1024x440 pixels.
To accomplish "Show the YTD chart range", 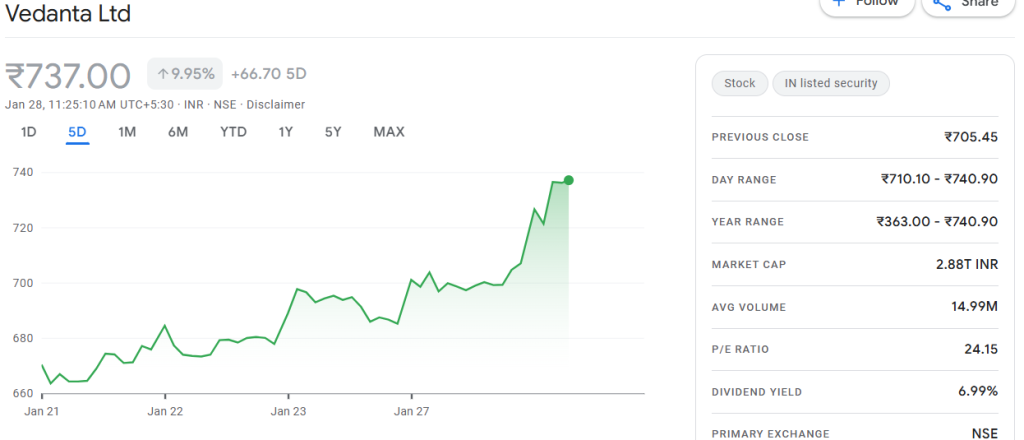I will tap(233, 133).
